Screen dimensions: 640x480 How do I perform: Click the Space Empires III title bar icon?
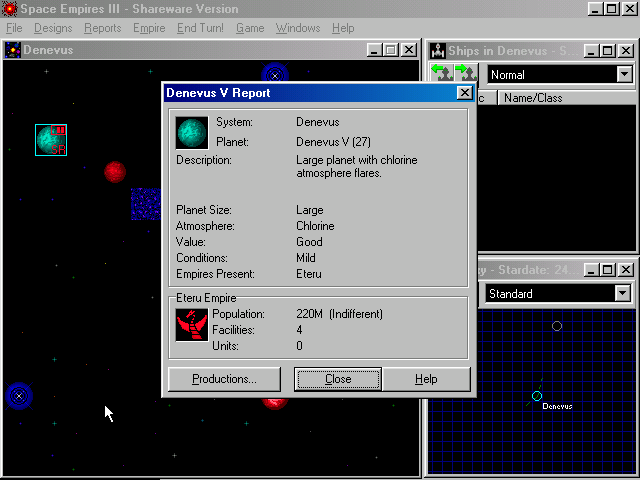pyautogui.click(x=10, y=9)
